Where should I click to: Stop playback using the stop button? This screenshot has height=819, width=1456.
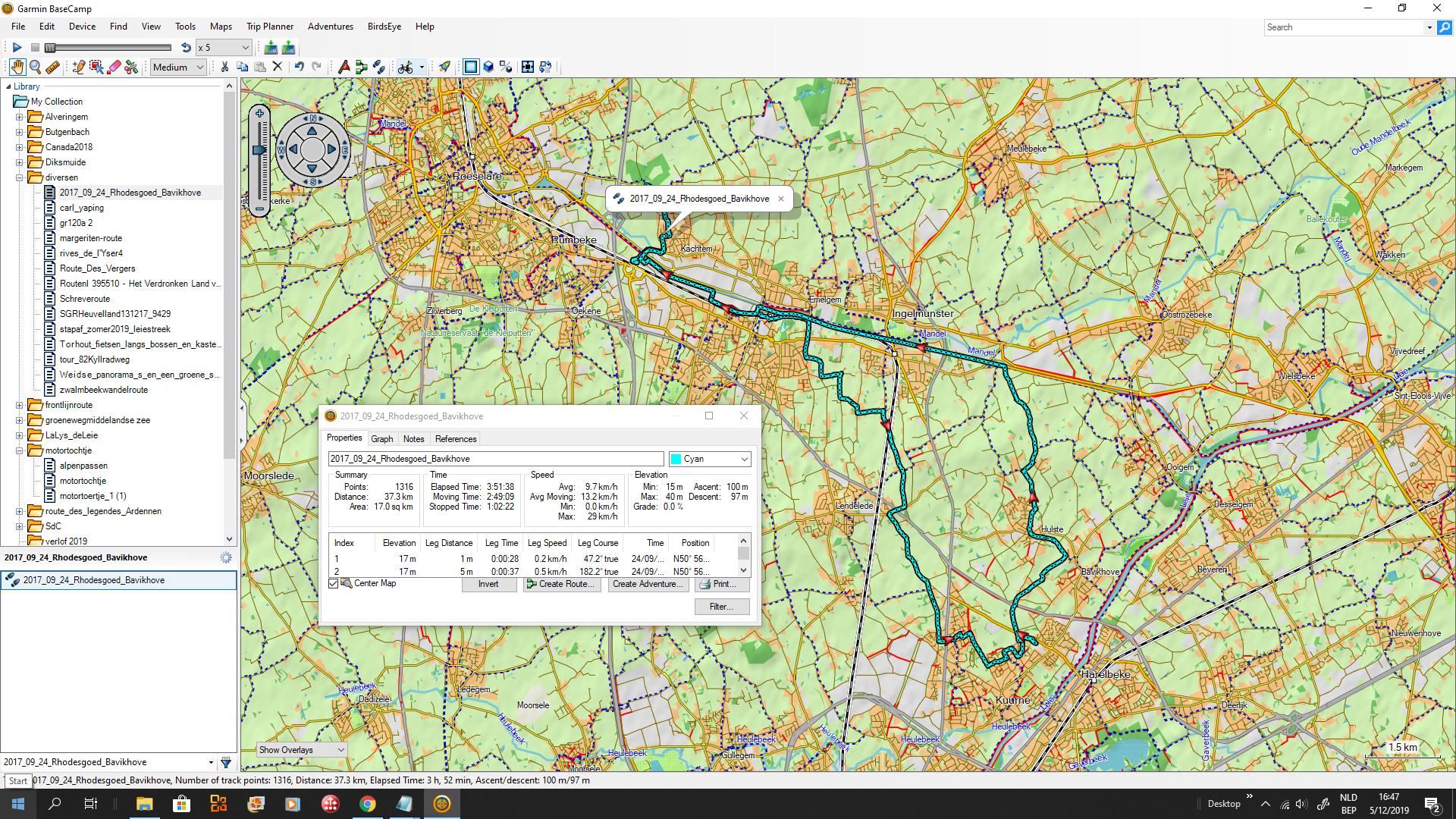35,48
